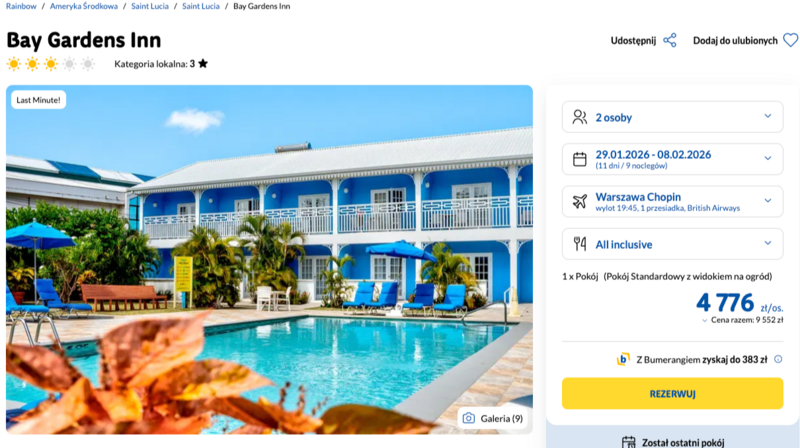The width and height of the screenshot is (800, 448).
Task: Click the calendar icon in date field
Action: coord(579,159)
